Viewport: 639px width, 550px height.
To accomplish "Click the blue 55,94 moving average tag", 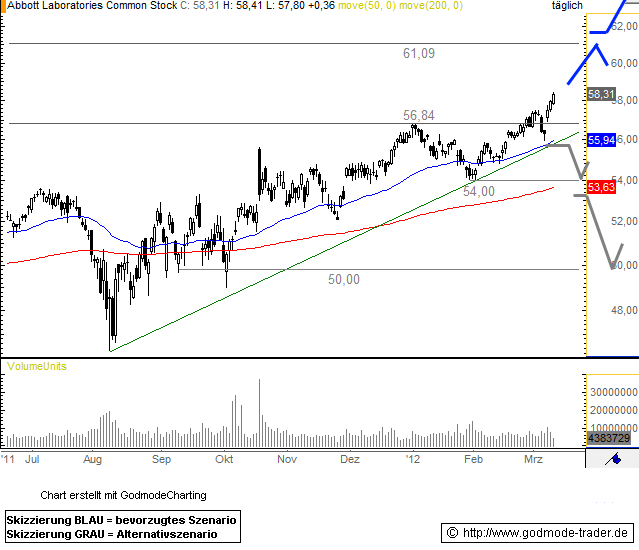I will (601, 141).
